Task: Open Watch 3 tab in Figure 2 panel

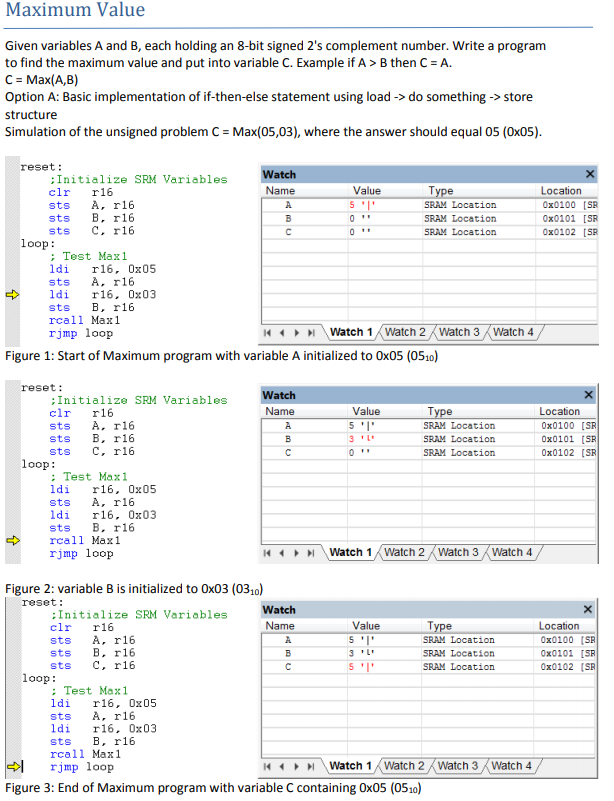Action: tap(459, 552)
